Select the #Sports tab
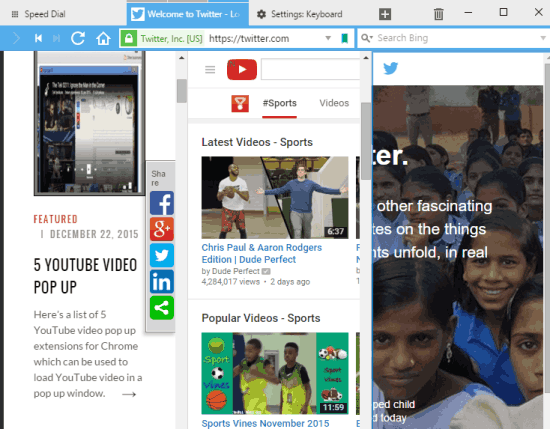 pos(280,103)
